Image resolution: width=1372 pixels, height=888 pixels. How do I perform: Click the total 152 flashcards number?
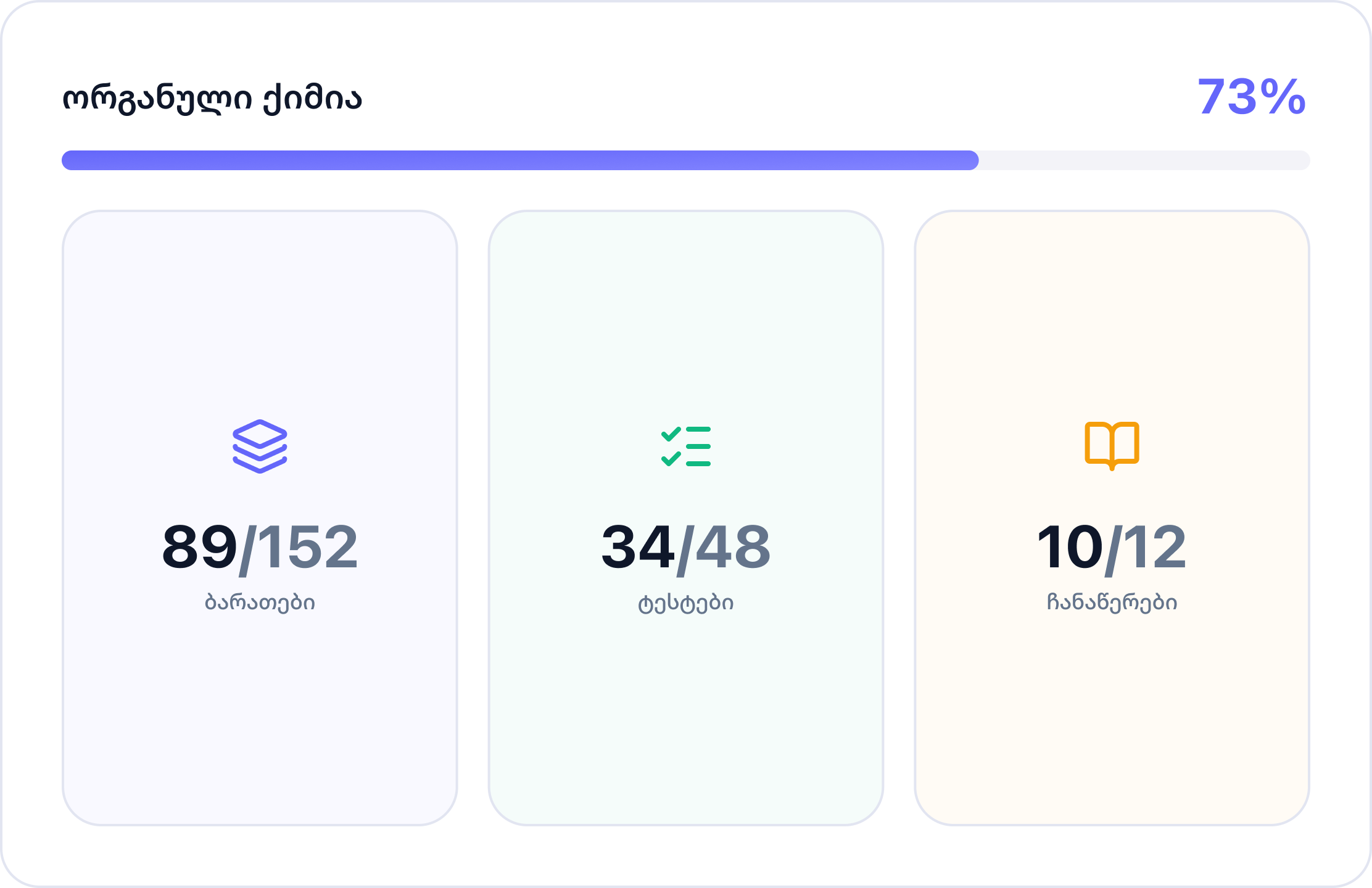coord(307,547)
